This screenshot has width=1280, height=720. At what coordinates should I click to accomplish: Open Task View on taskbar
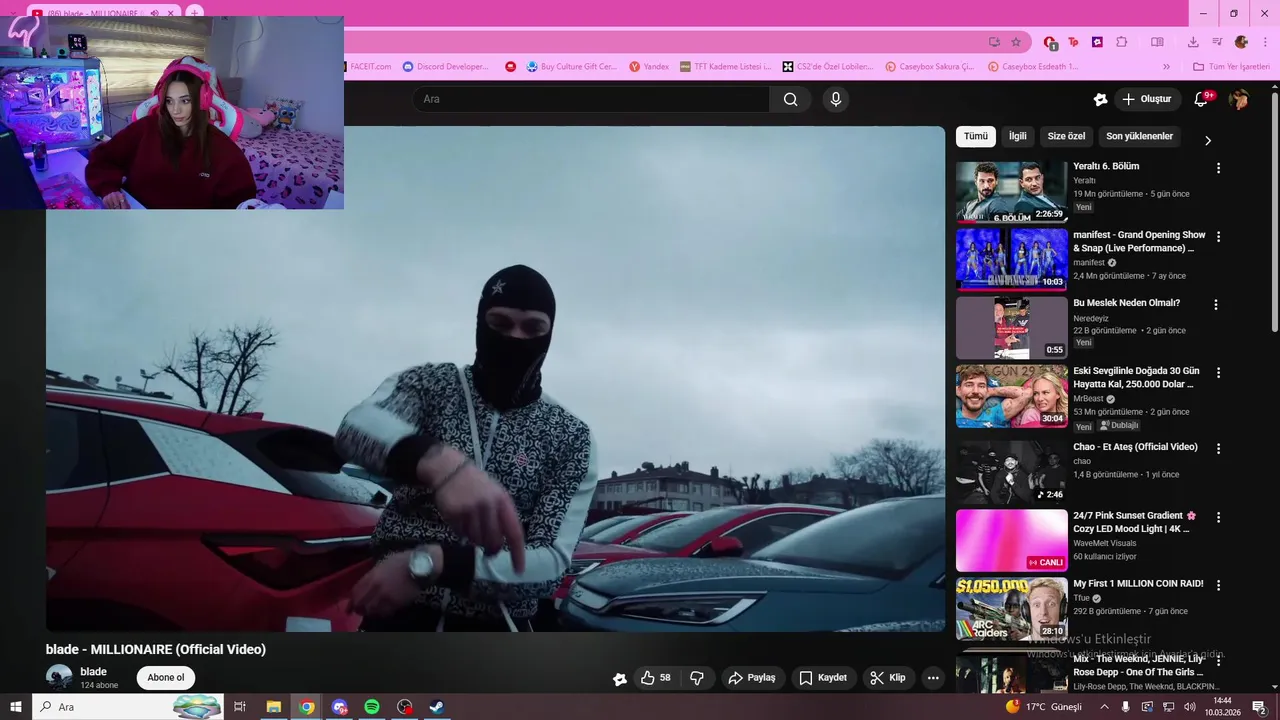240,707
